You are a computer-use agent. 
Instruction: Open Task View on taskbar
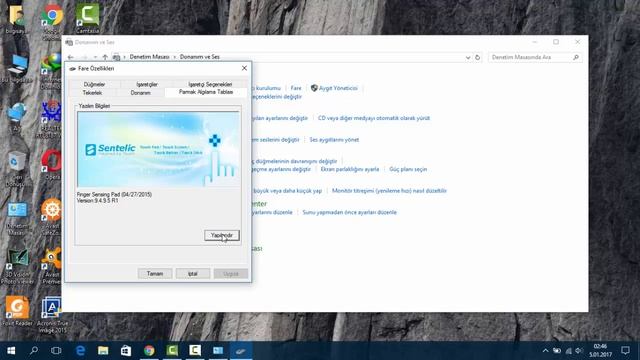coord(56,351)
